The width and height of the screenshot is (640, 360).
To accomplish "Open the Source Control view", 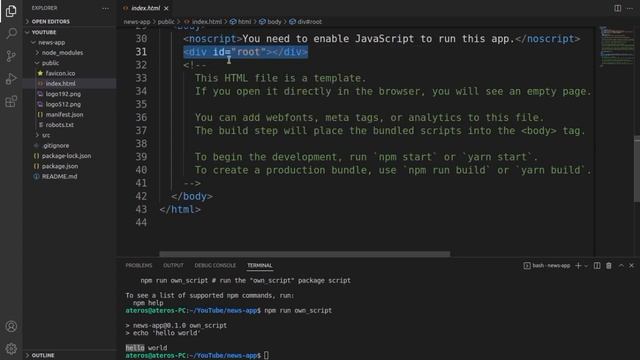I will click(x=11, y=56).
